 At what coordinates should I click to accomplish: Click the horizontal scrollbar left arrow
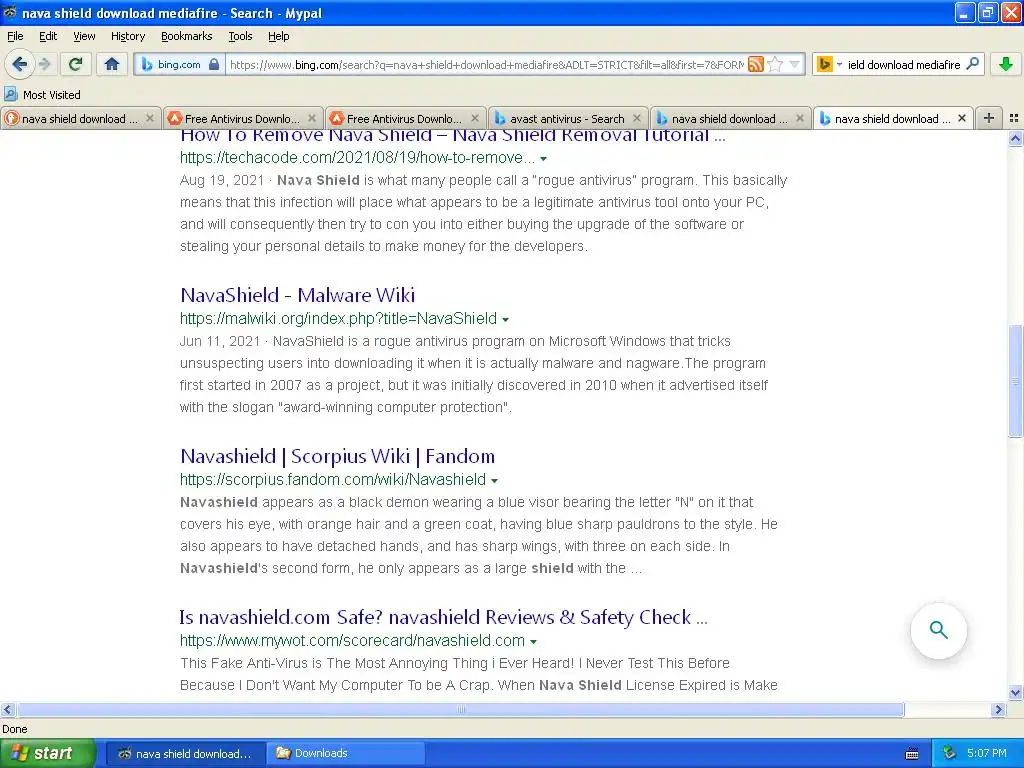[7, 709]
